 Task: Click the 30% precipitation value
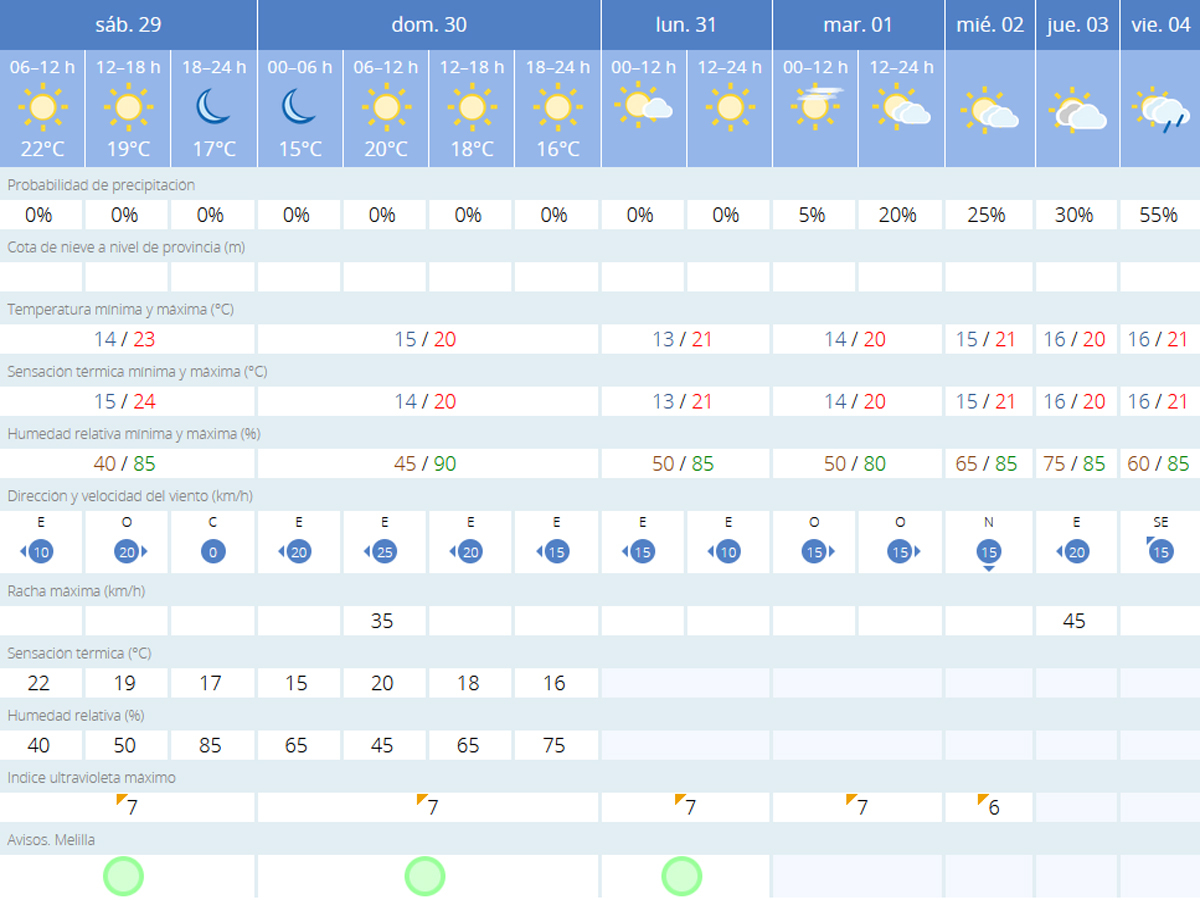[1075, 215]
